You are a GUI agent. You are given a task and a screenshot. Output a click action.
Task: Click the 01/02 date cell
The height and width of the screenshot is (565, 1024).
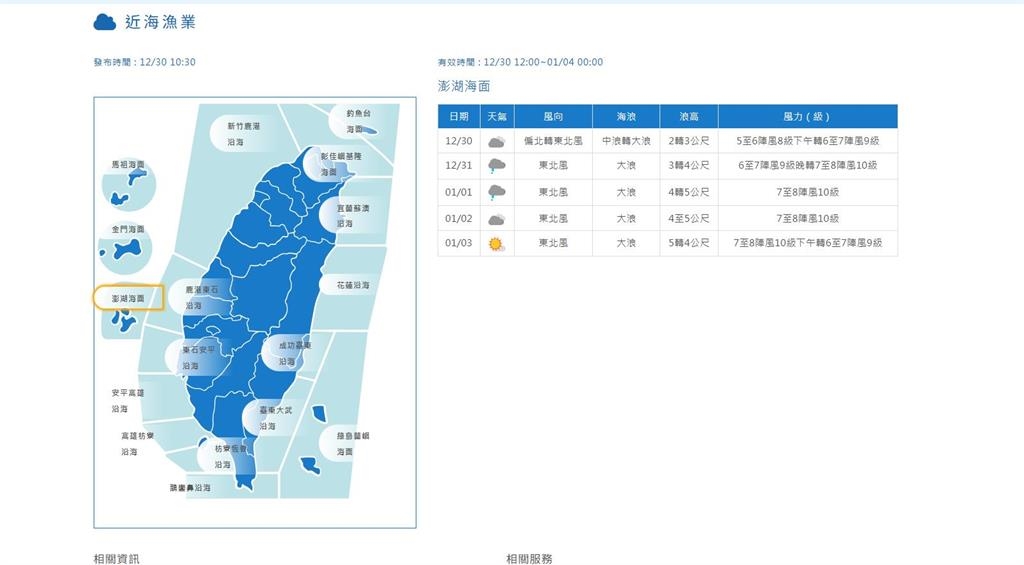pos(458,218)
